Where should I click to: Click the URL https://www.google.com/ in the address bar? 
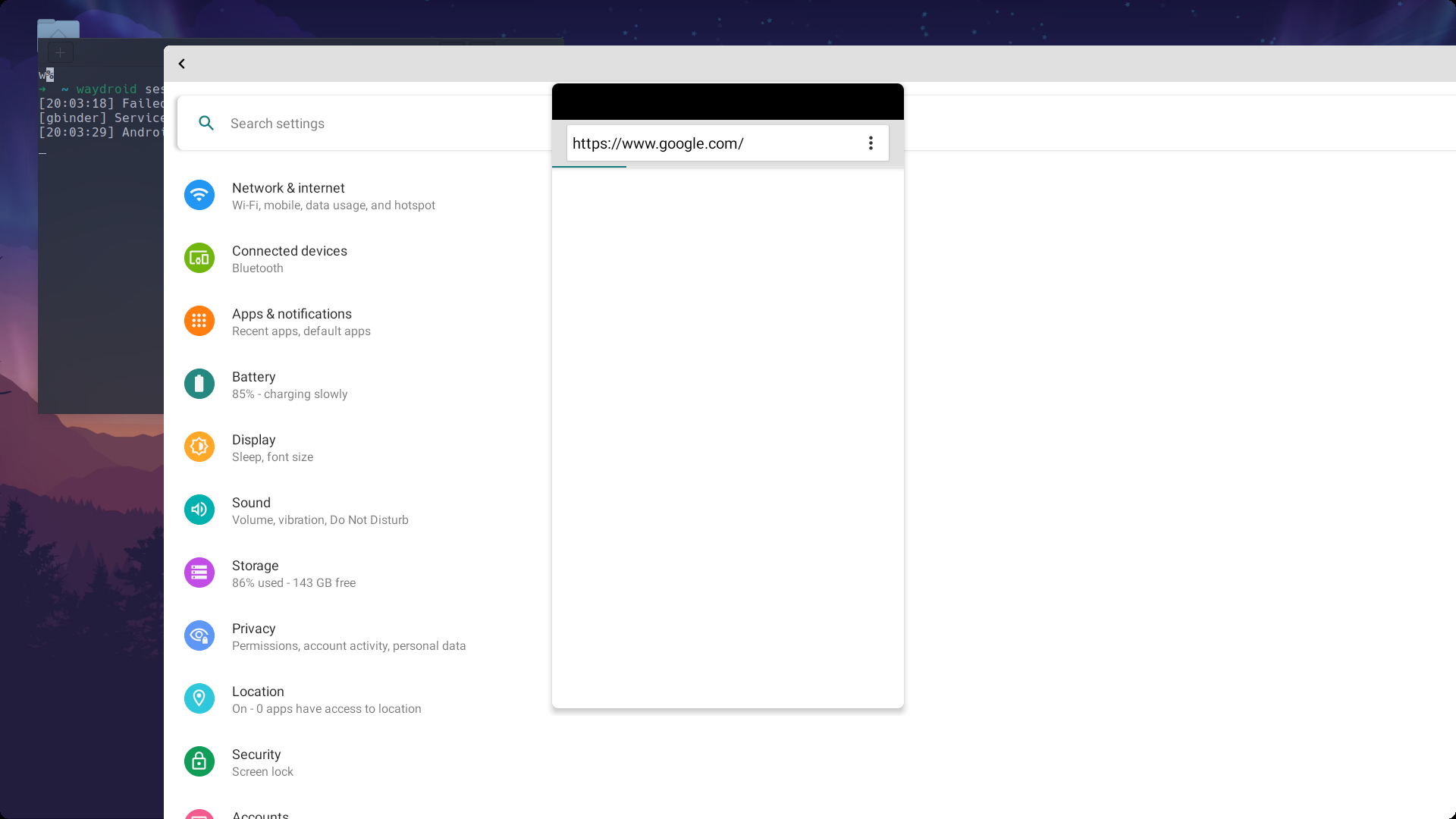click(657, 143)
